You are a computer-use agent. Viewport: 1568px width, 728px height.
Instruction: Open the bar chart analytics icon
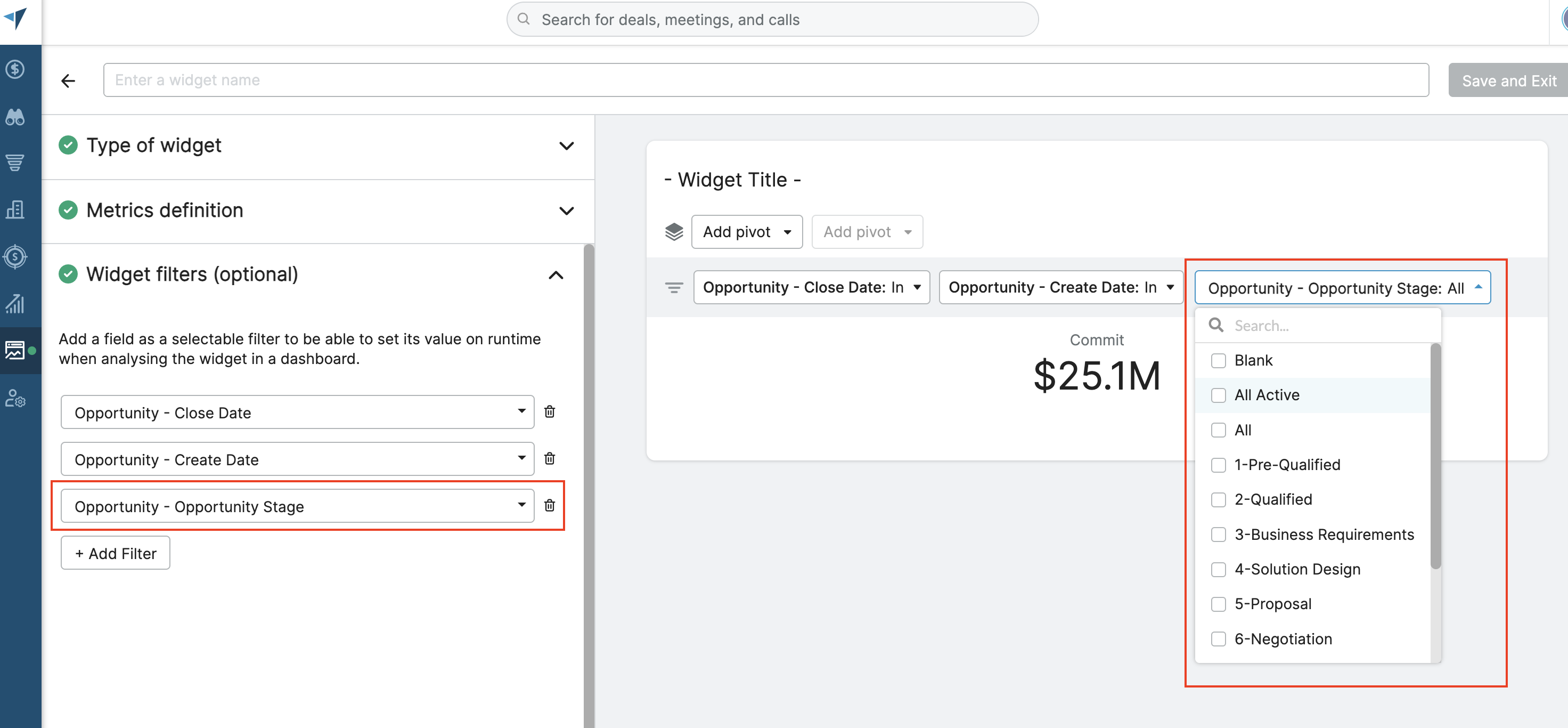[x=15, y=303]
